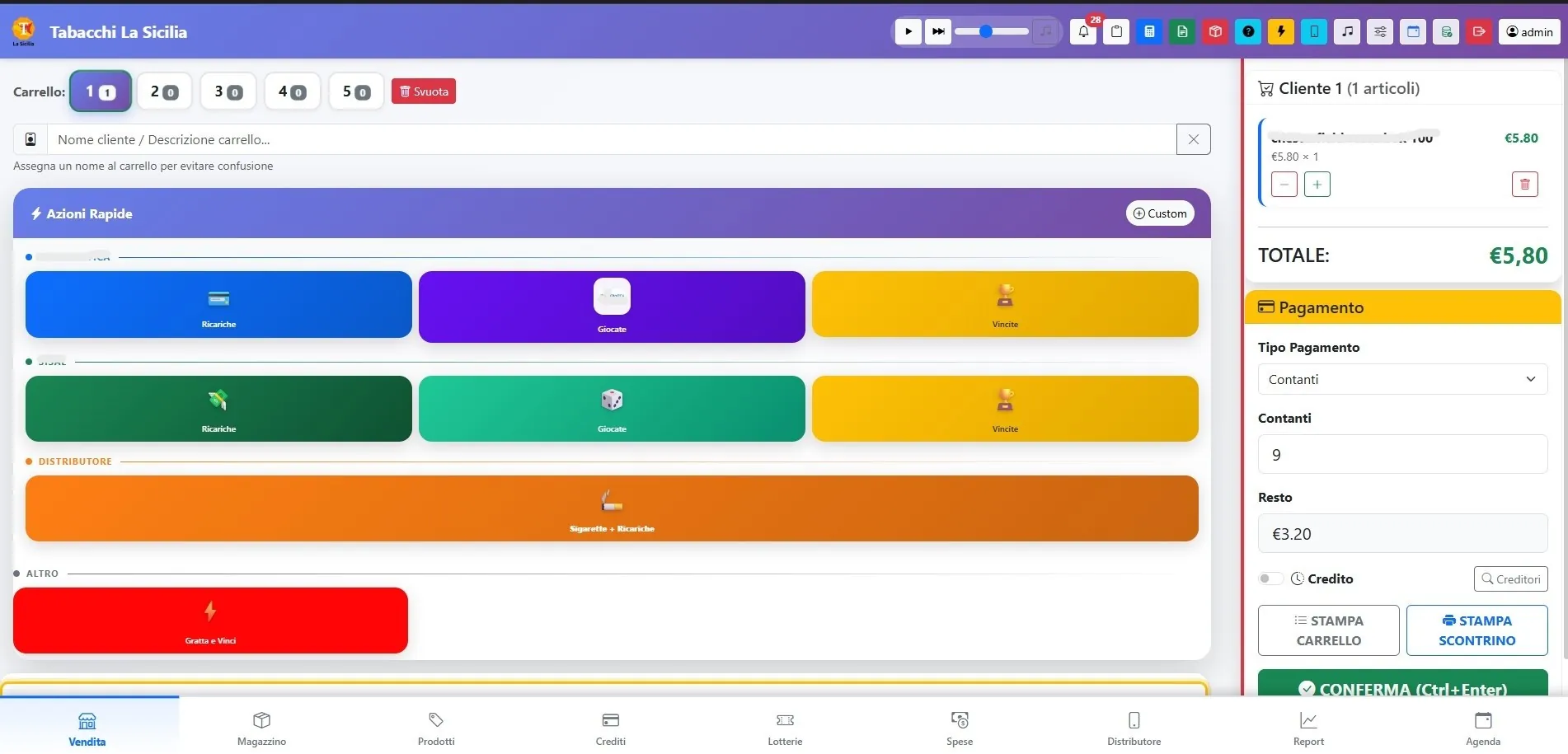Click the Custom quick action button
This screenshot has height=754, width=1568.
pyautogui.click(x=1160, y=213)
